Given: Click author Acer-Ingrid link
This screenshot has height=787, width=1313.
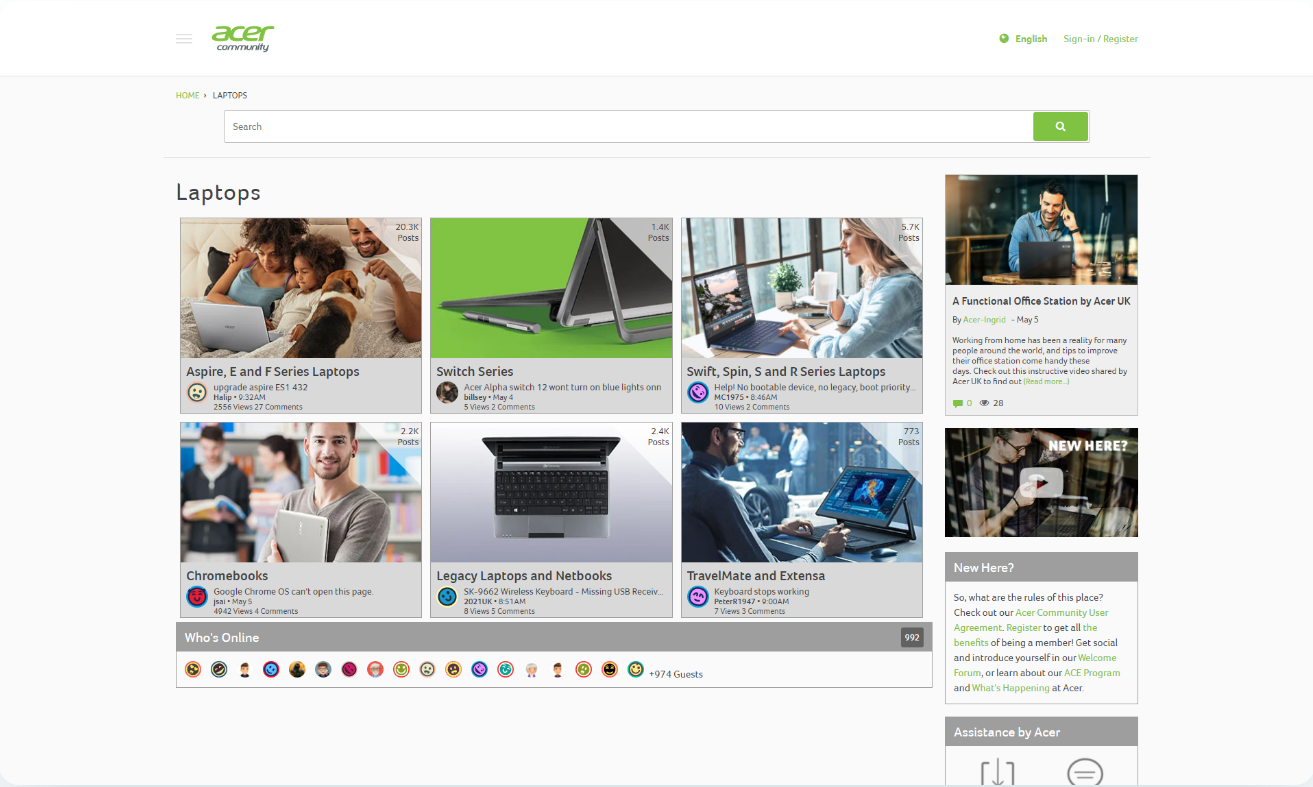Looking at the screenshot, I should coord(985,320).
